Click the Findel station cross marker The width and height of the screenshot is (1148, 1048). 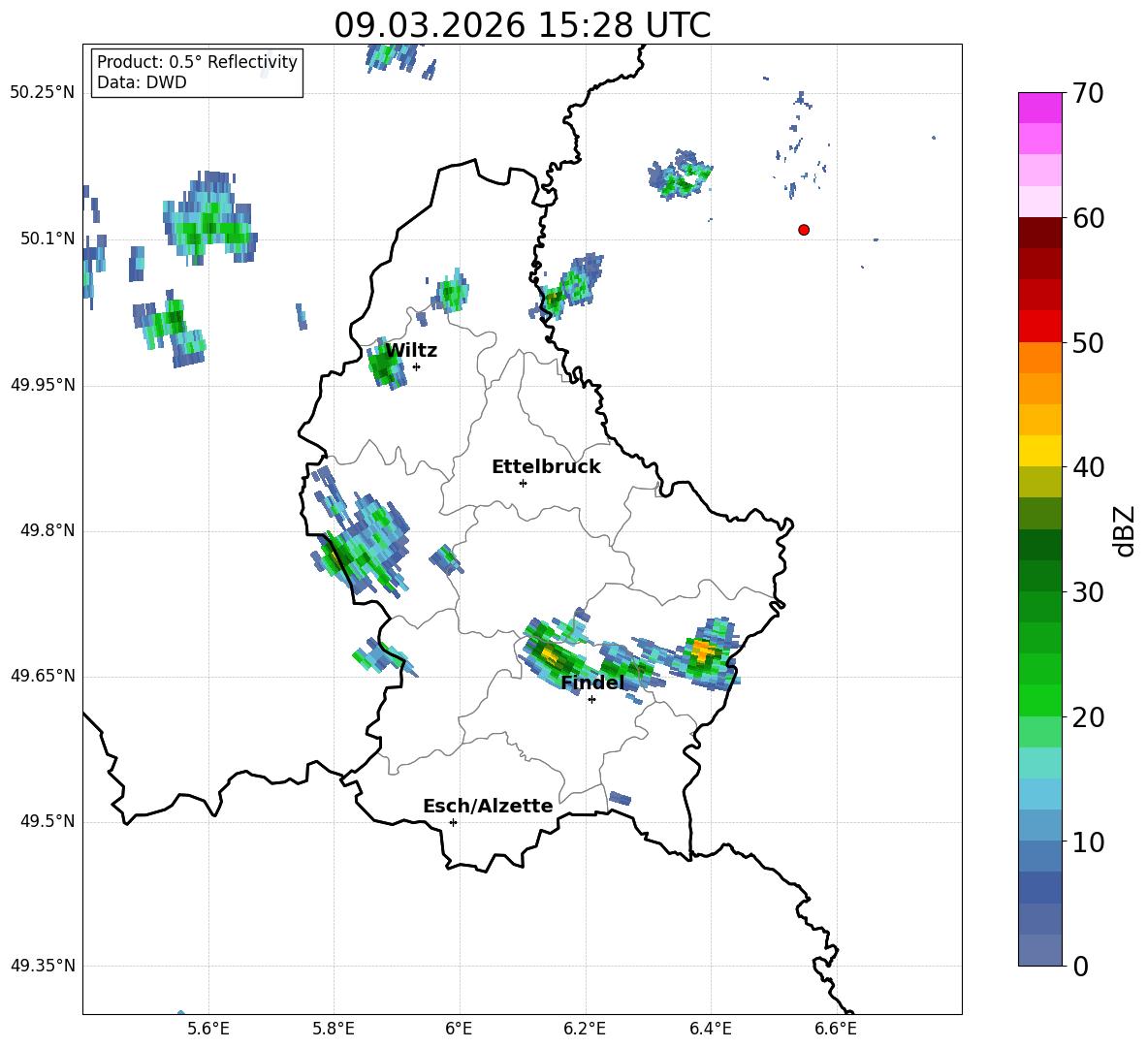pyautogui.click(x=591, y=699)
